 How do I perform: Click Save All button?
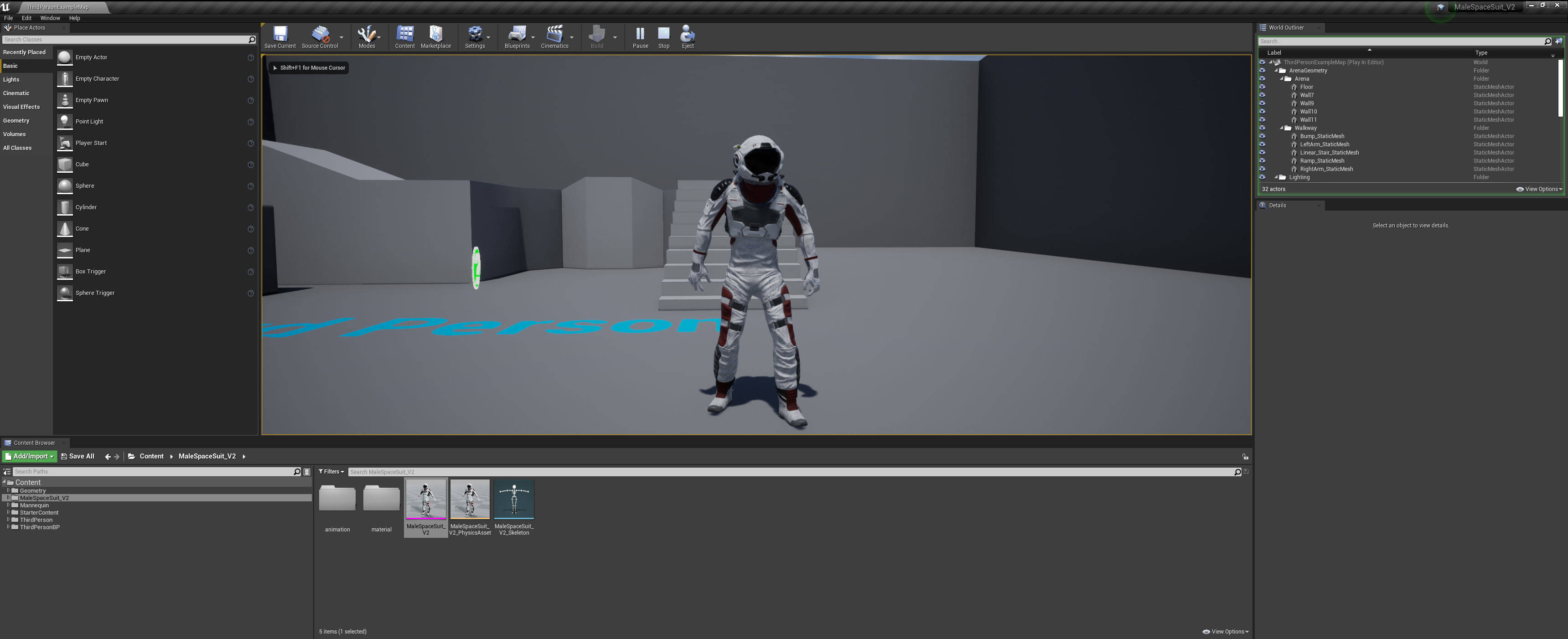(x=78, y=456)
